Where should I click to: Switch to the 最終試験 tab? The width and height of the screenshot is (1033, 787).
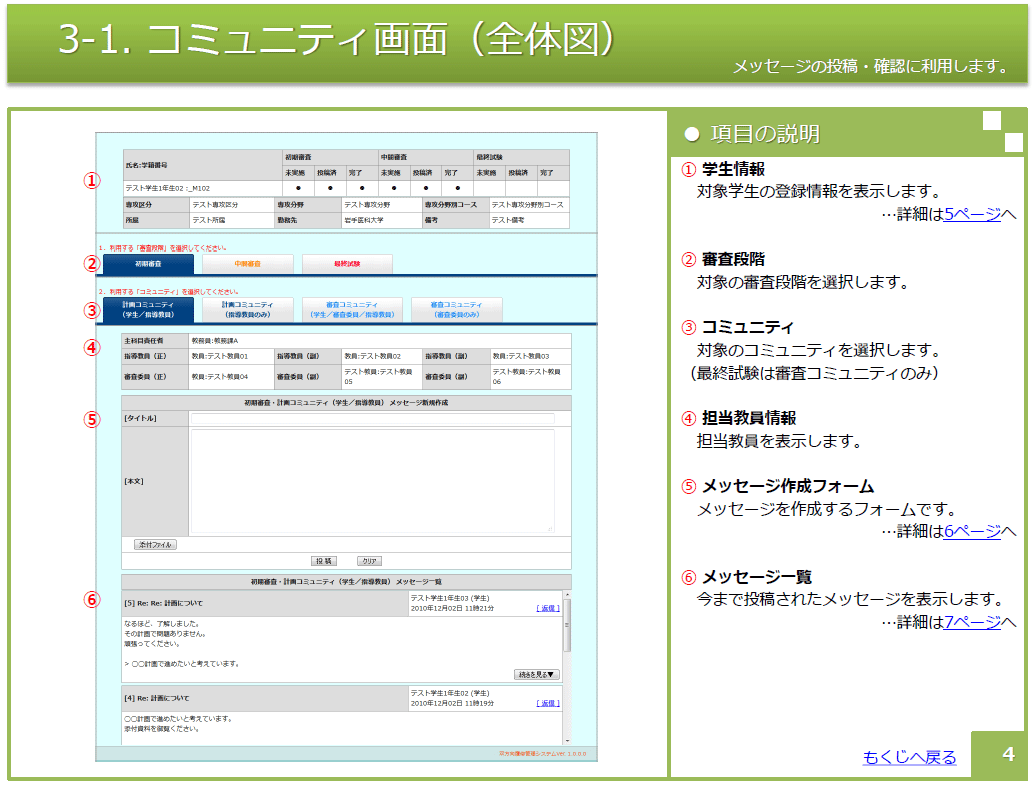coord(347,264)
